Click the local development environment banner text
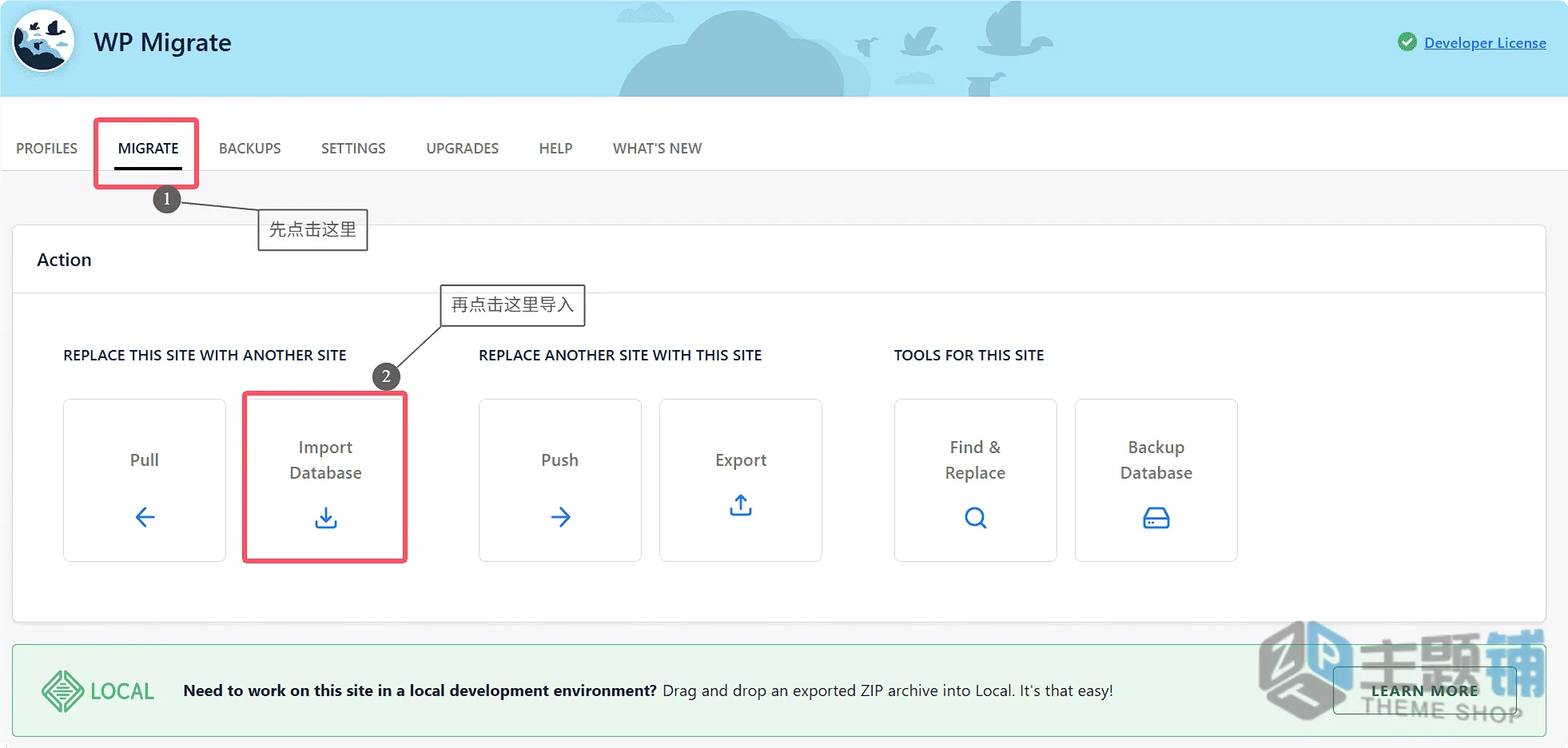Image resolution: width=1568 pixels, height=748 pixels. click(x=648, y=690)
